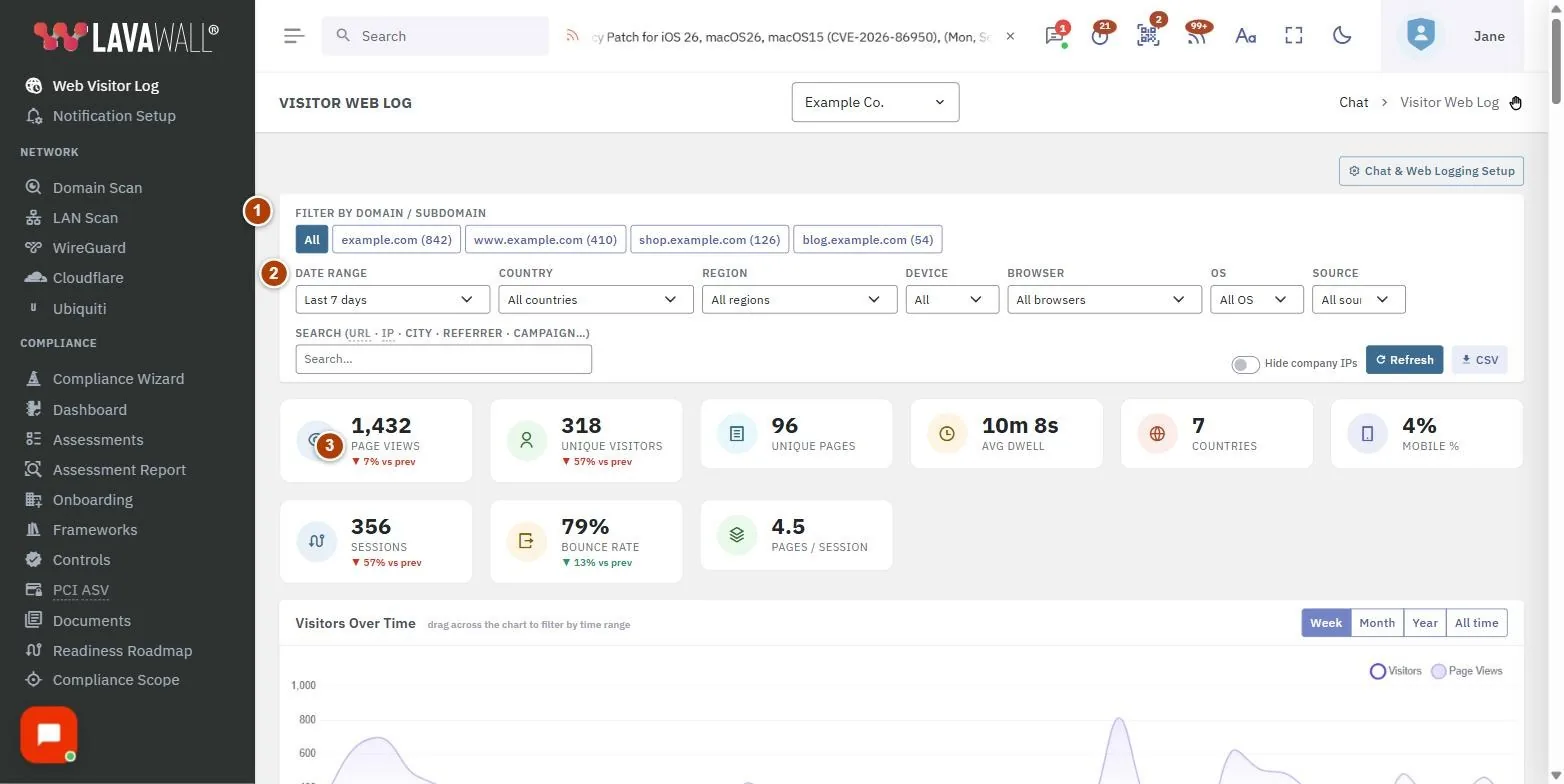Open Compliance Wizard

click(x=105, y=379)
